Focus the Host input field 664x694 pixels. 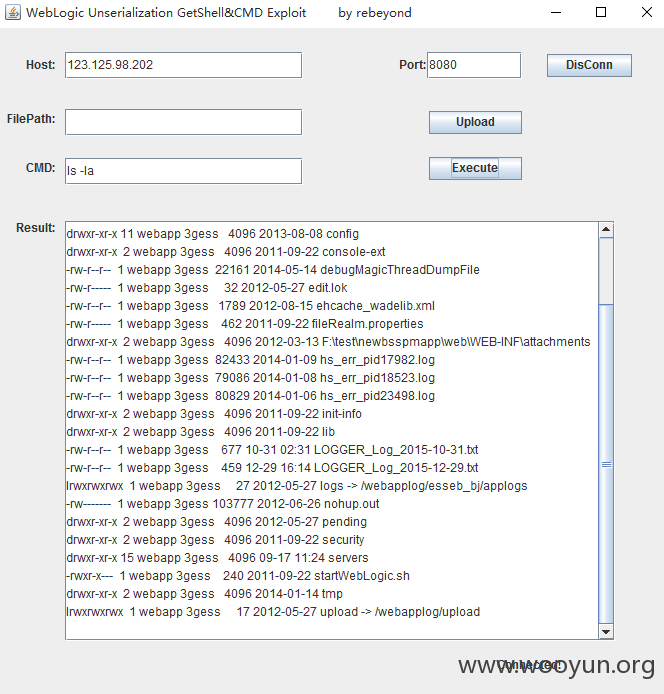click(183, 65)
